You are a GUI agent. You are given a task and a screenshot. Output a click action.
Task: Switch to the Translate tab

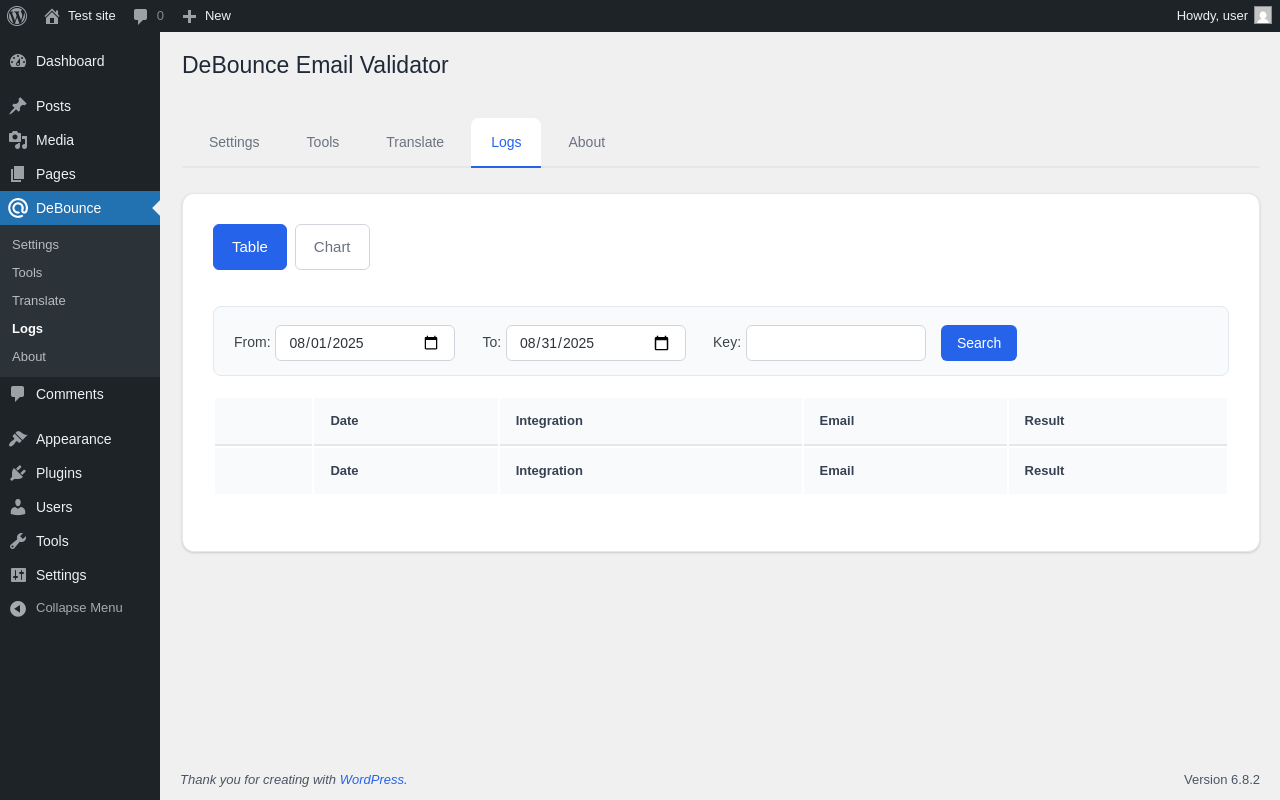tap(415, 142)
